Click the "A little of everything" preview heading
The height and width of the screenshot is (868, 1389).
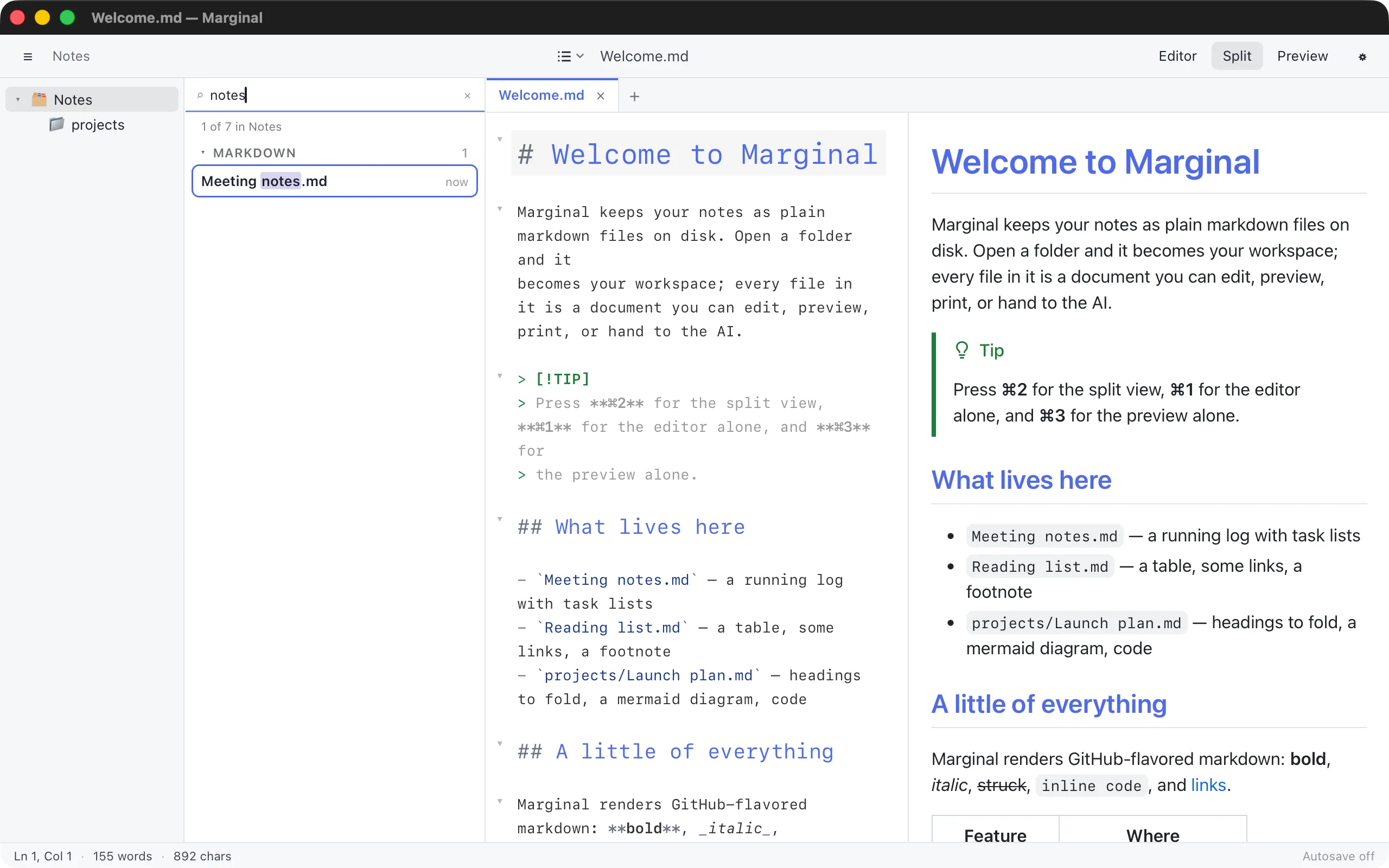click(x=1049, y=704)
